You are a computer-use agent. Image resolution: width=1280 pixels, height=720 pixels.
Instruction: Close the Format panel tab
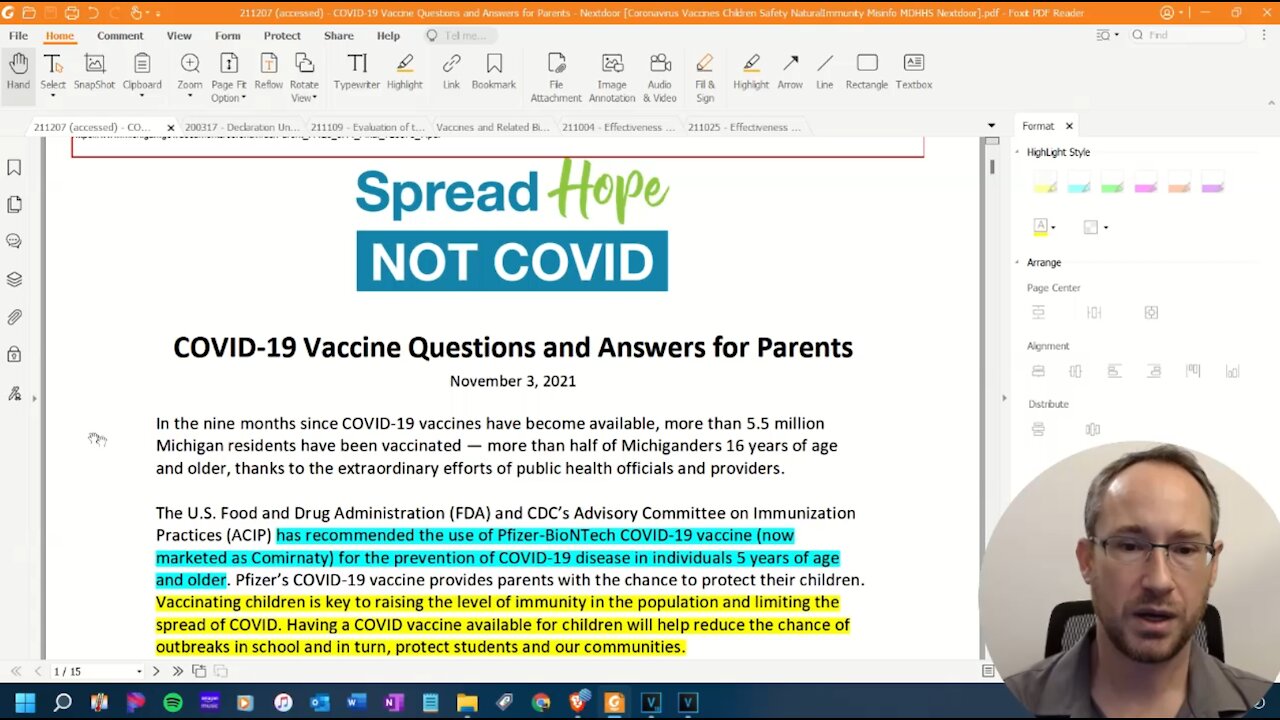click(x=1069, y=126)
